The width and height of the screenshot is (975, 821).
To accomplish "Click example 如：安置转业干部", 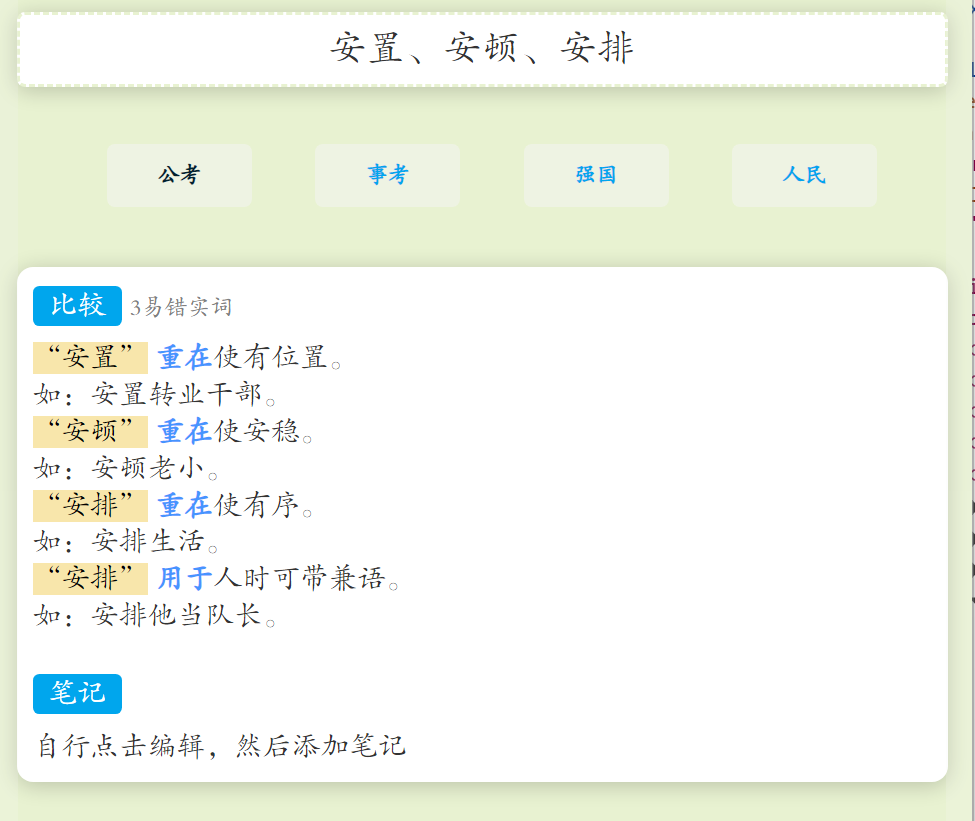I will [x=154, y=394].
